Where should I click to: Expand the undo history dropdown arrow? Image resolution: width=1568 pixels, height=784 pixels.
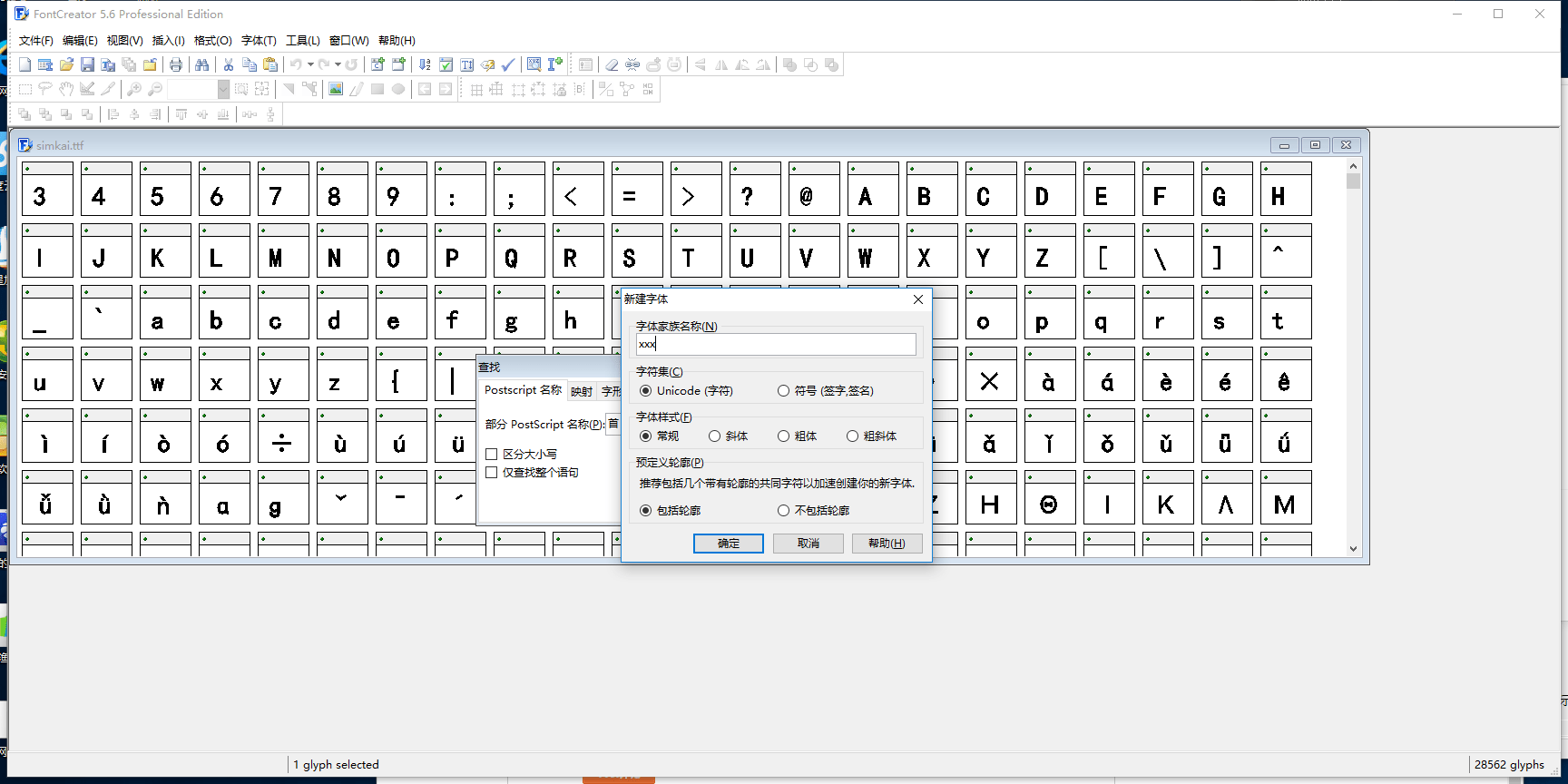click(310, 64)
